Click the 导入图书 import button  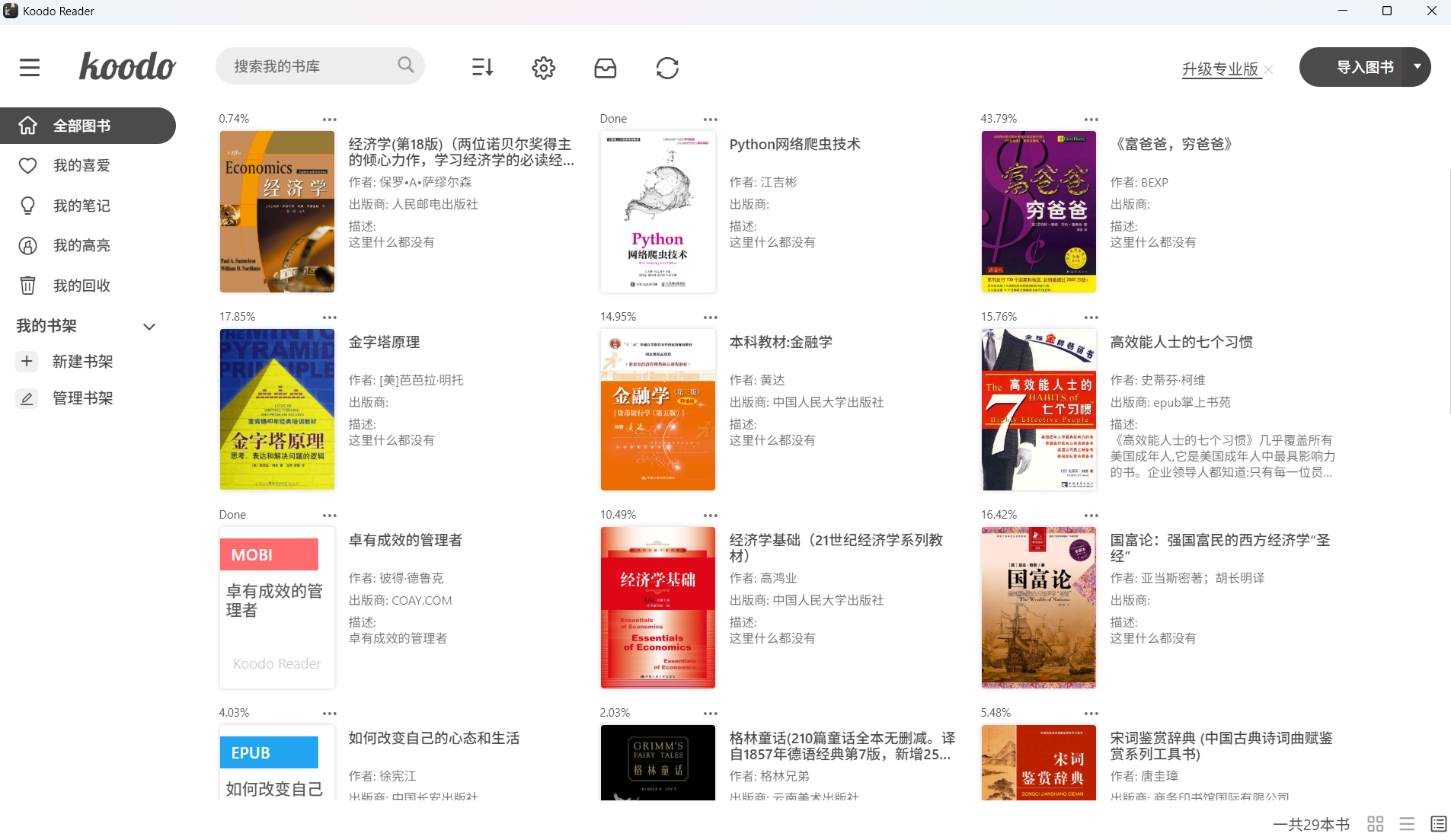(x=1364, y=67)
